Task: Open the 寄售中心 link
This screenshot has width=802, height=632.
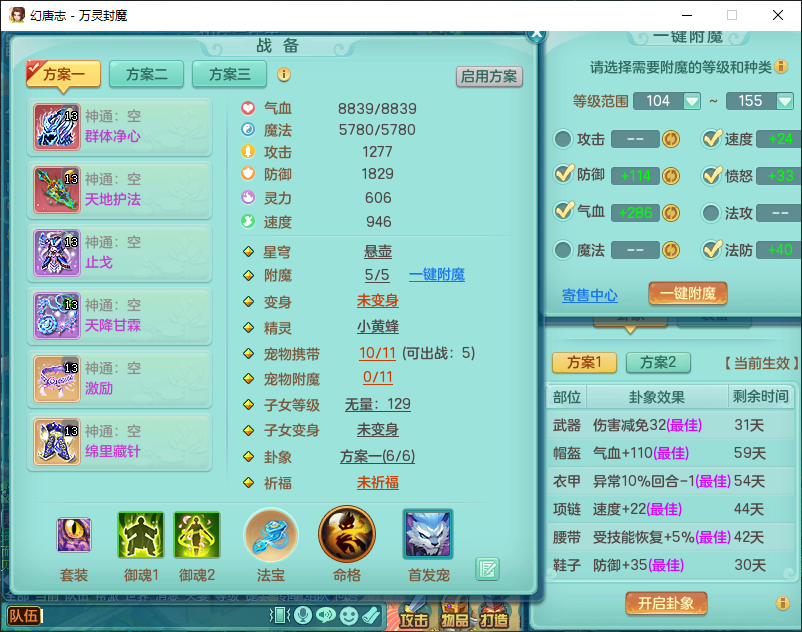Action: point(590,295)
